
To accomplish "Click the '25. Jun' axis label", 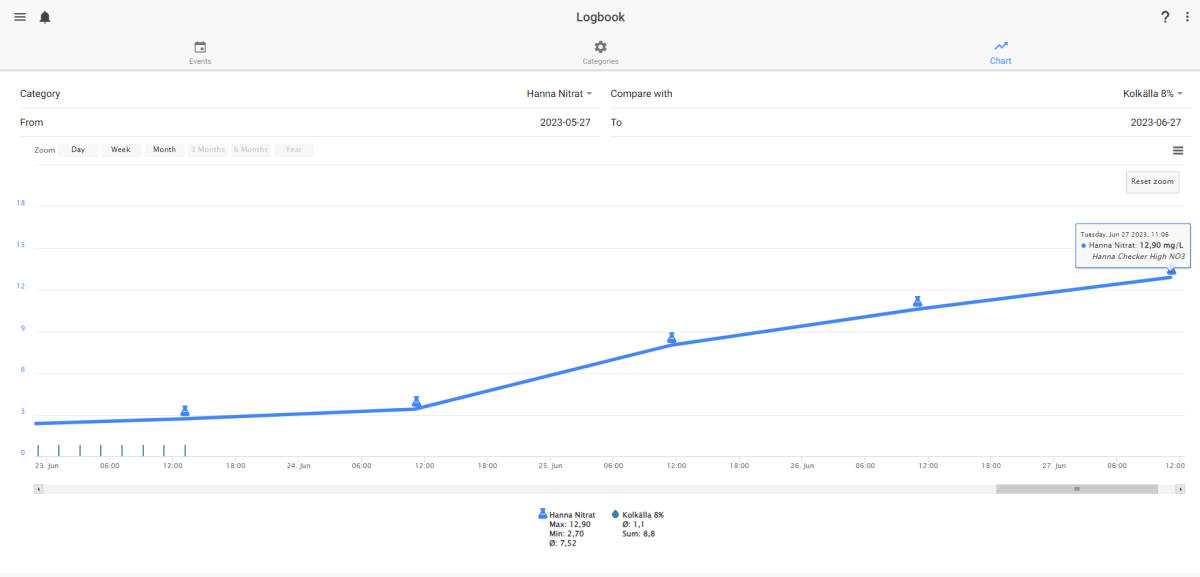I will tap(550, 466).
